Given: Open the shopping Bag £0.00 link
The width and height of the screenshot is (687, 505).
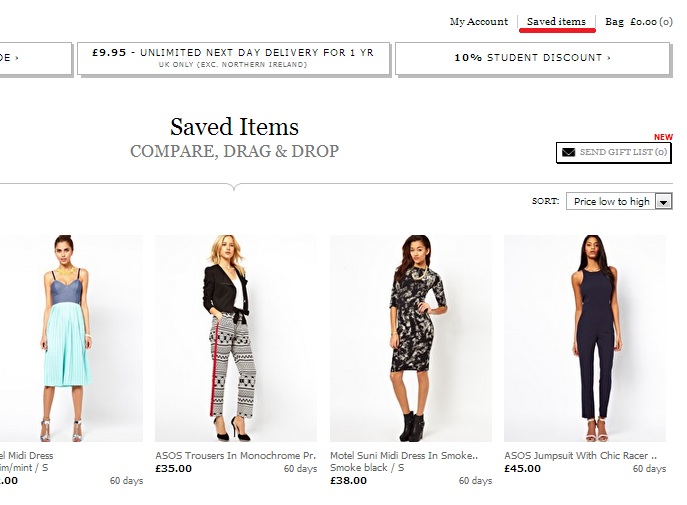Looking at the screenshot, I should pos(639,21).
